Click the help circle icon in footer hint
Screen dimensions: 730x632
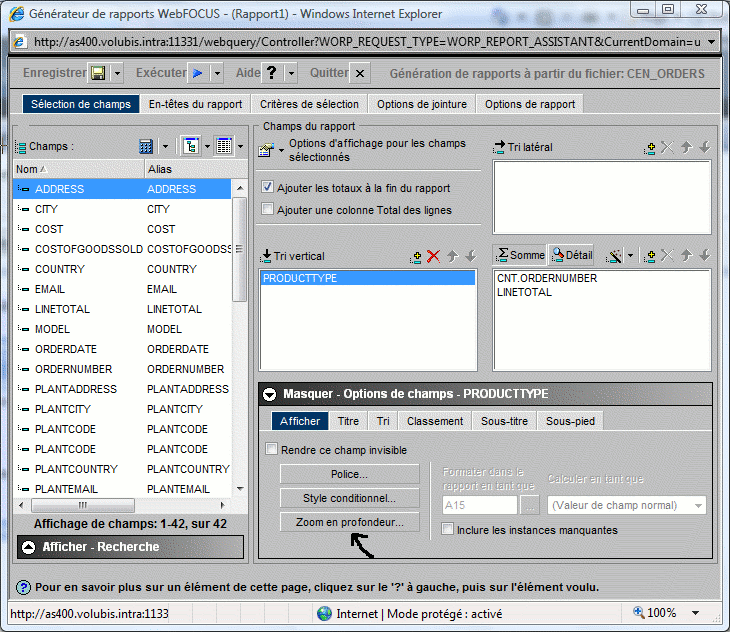pos(23,588)
